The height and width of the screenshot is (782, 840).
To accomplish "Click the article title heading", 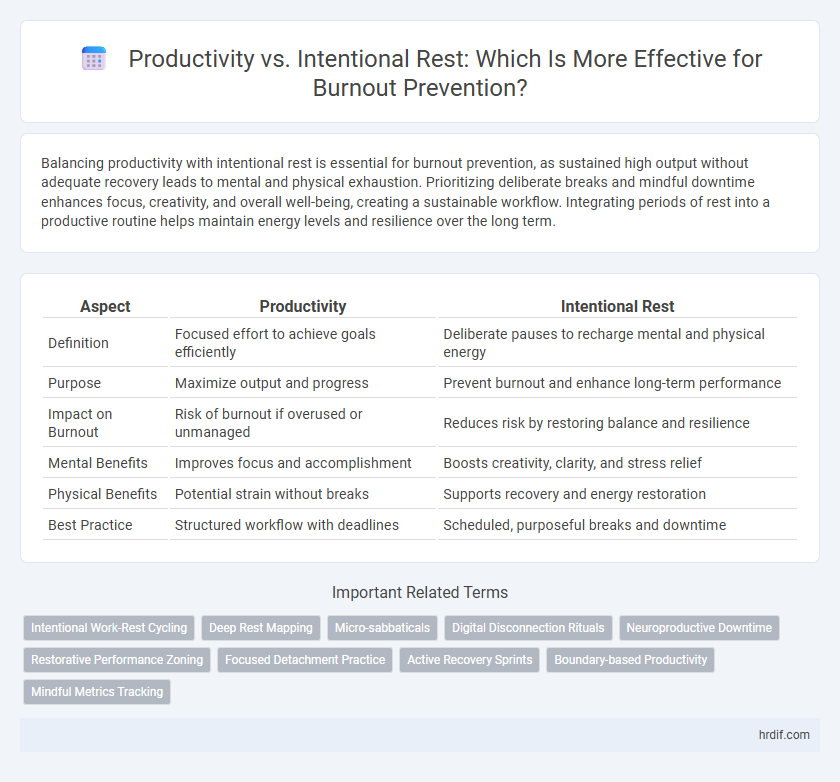I will tap(445, 73).
